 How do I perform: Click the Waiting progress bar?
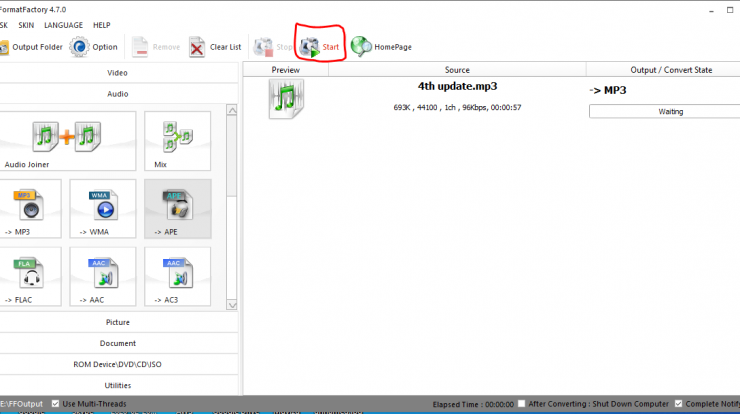pos(664,111)
